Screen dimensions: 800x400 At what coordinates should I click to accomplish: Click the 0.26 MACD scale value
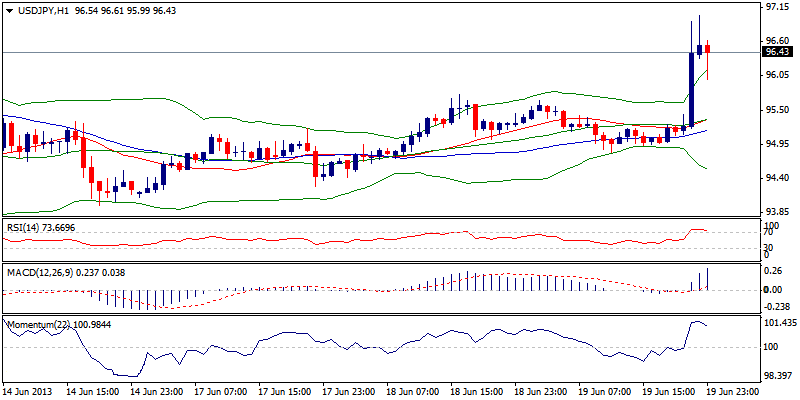coord(773,271)
